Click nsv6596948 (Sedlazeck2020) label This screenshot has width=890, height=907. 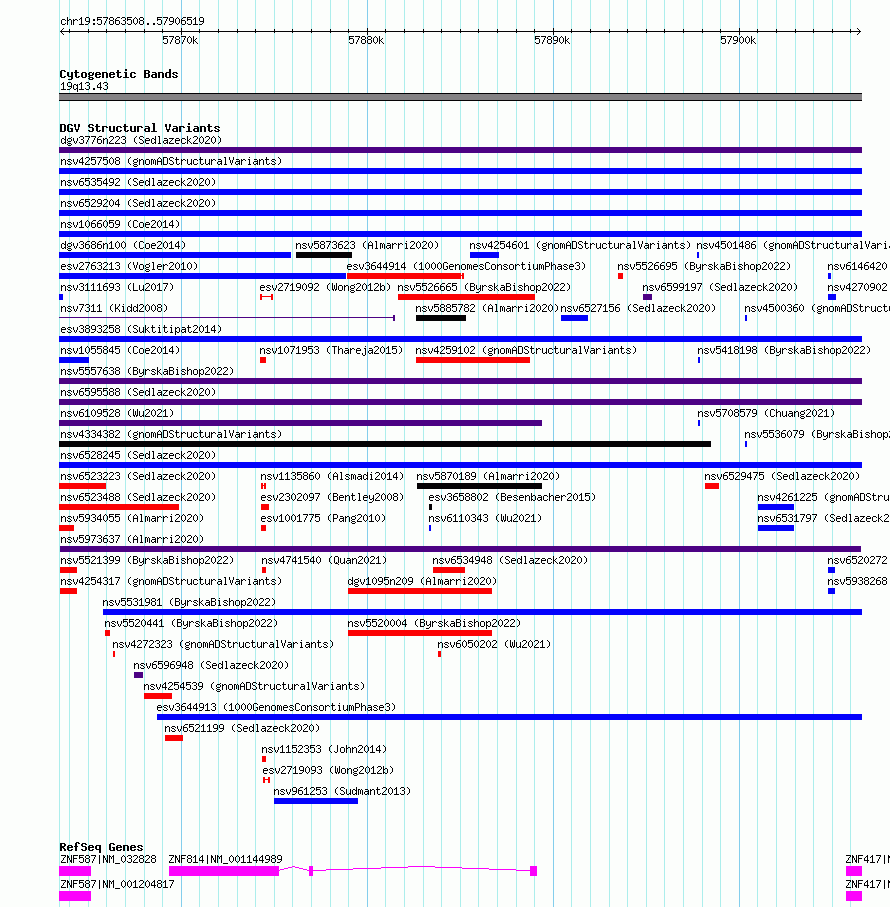coord(211,666)
